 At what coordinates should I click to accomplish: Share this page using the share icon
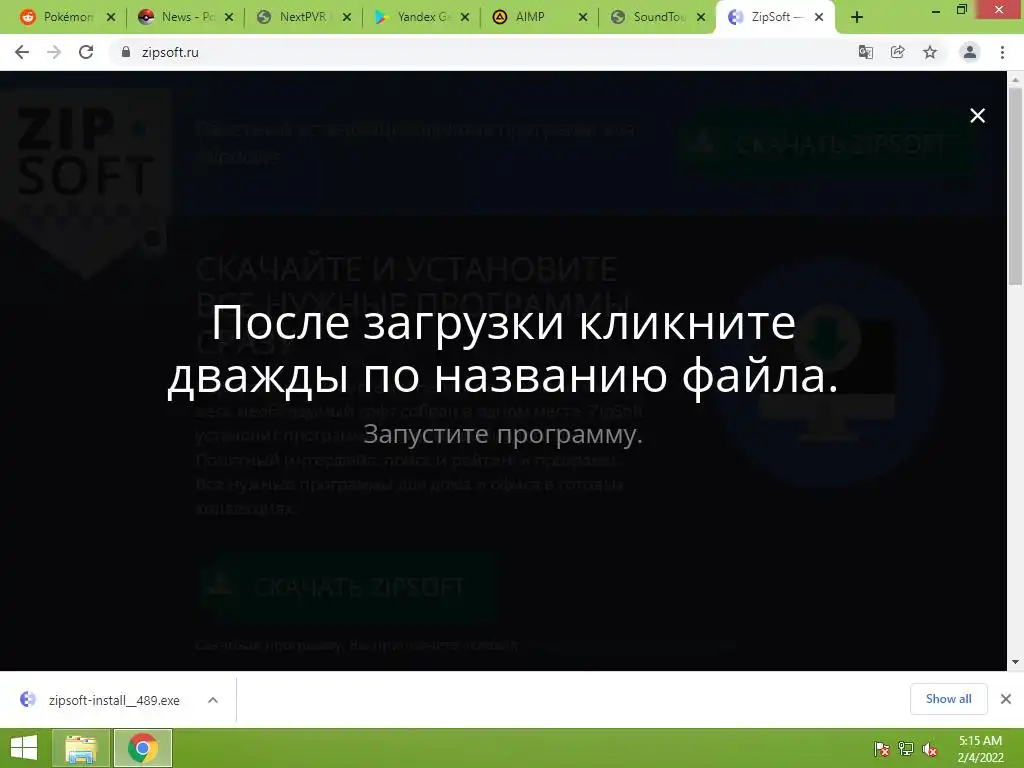click(897, 52)
